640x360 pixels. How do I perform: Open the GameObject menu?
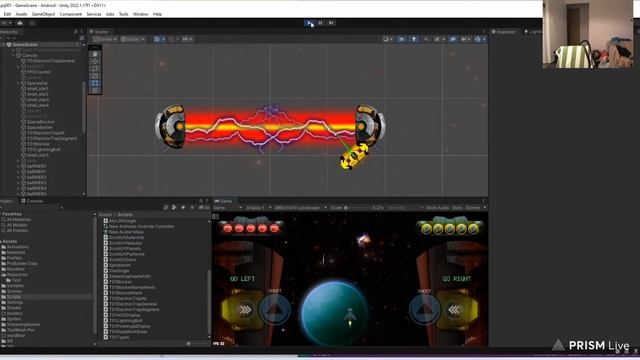tap(43, 14)
